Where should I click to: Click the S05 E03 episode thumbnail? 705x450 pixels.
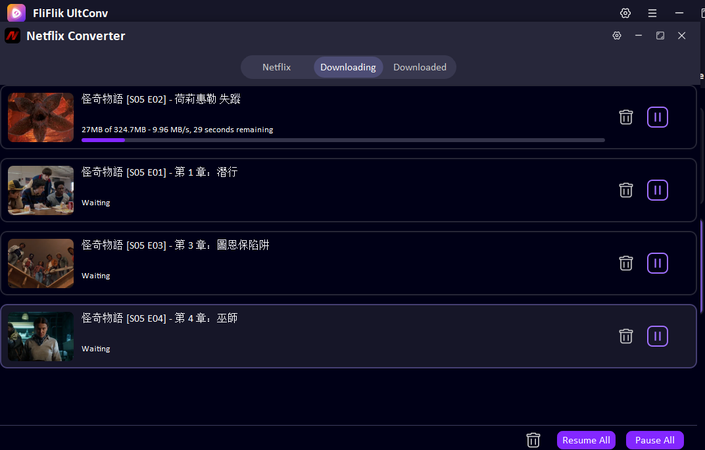pos(41,263)
